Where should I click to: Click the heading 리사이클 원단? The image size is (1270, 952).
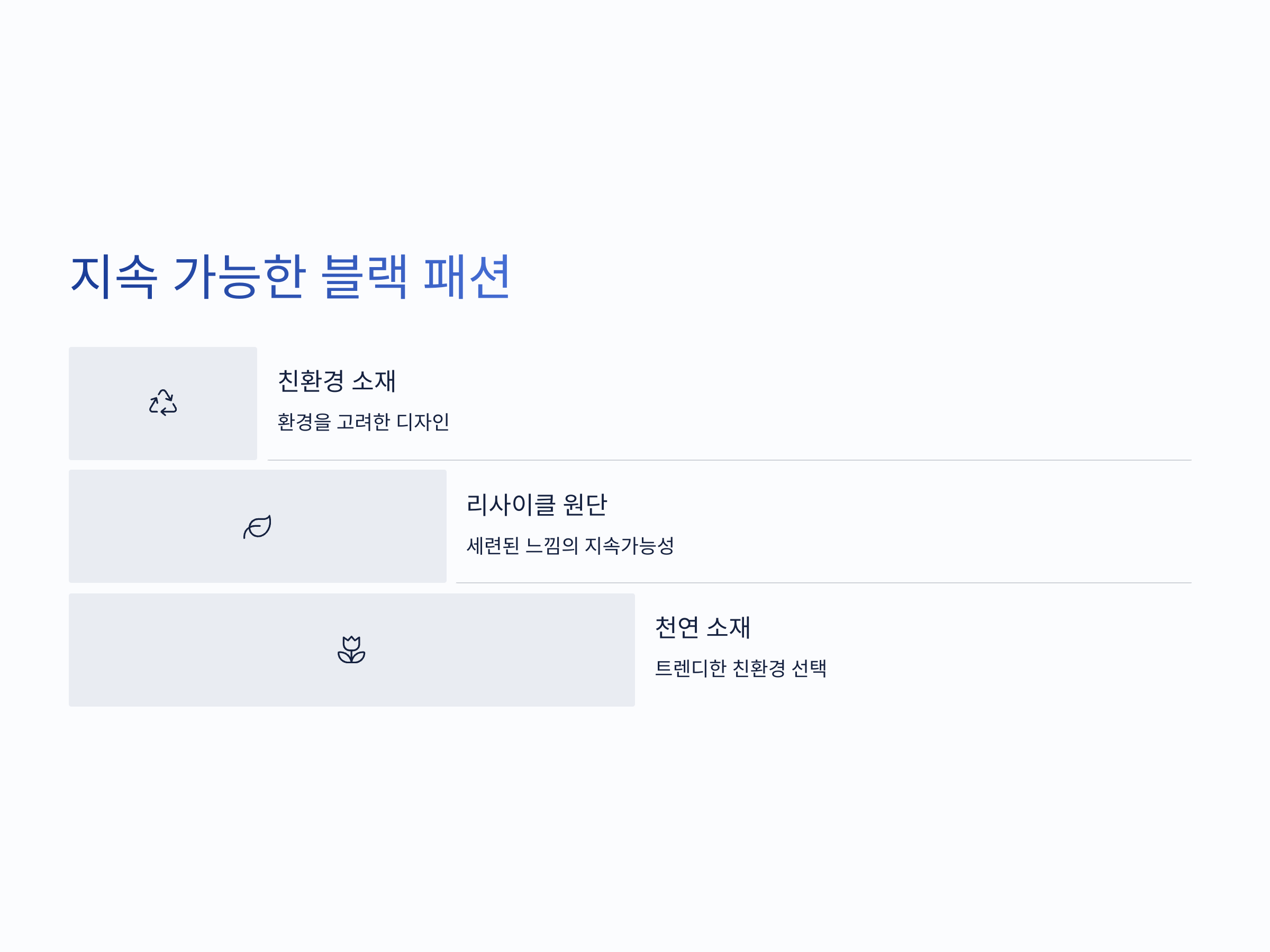click(x=536, y=505)
